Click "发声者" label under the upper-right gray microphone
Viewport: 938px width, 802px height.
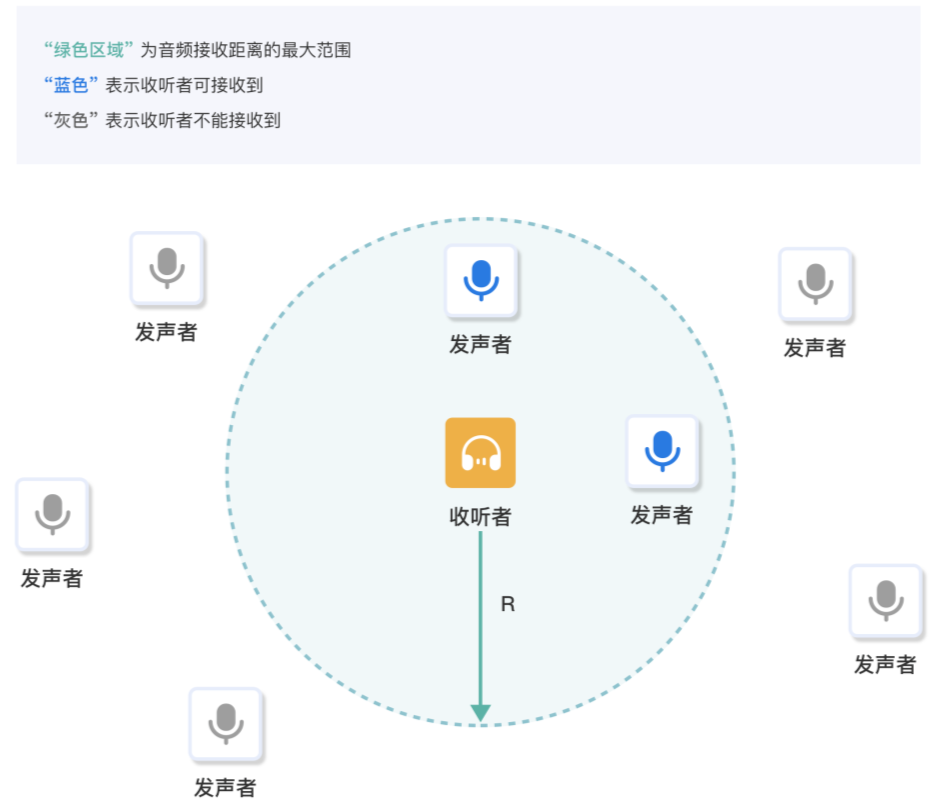[x=814, y=348]
